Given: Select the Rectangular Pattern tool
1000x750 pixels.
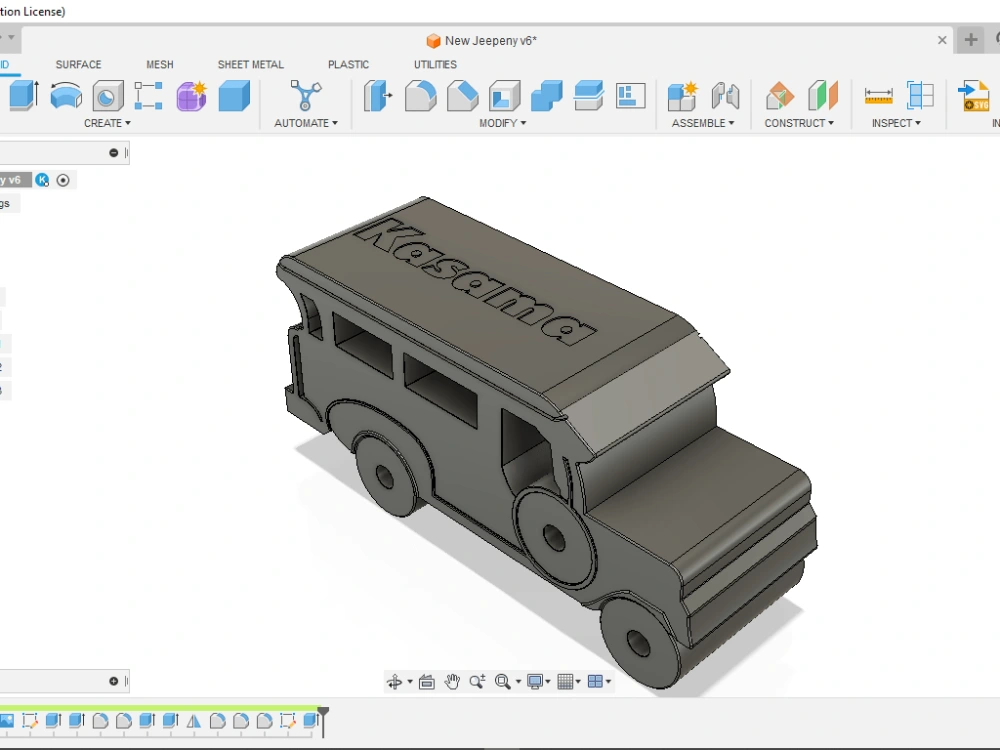Looking at the screenshot, I should tap(149, 96).
